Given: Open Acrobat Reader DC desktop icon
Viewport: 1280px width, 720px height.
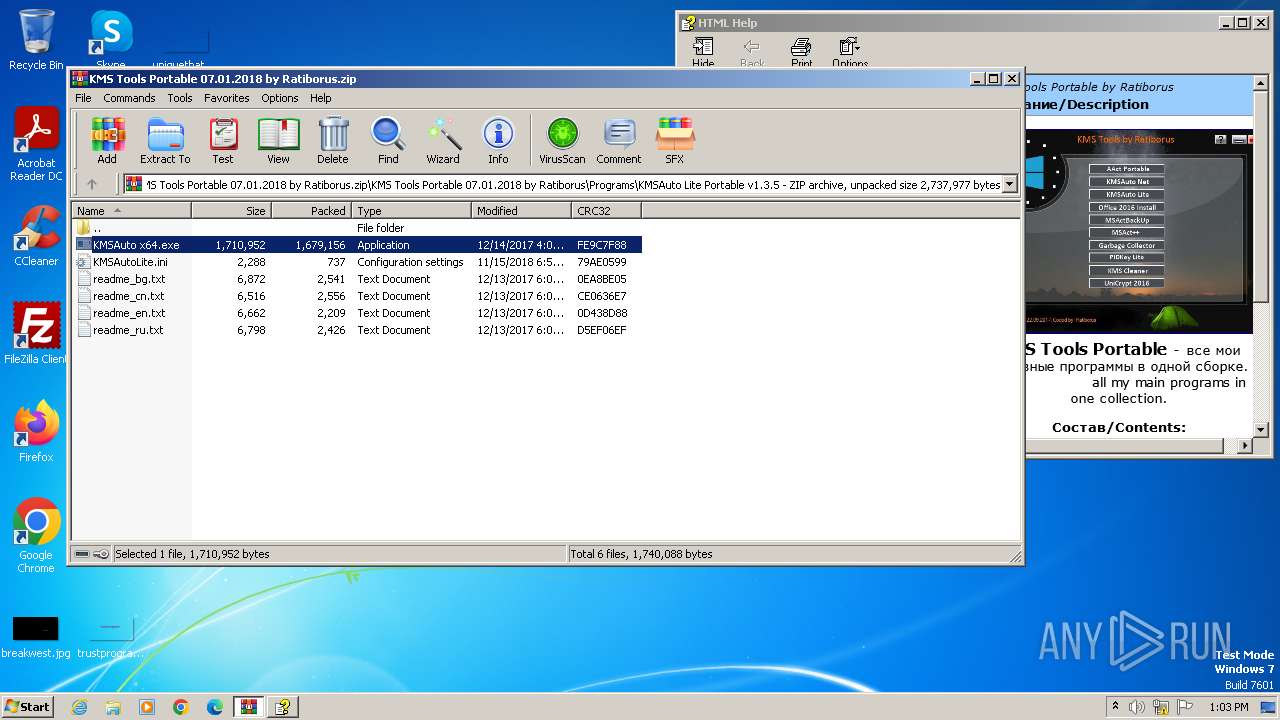Looking at the screenshot, I should (x=36, y=145).
